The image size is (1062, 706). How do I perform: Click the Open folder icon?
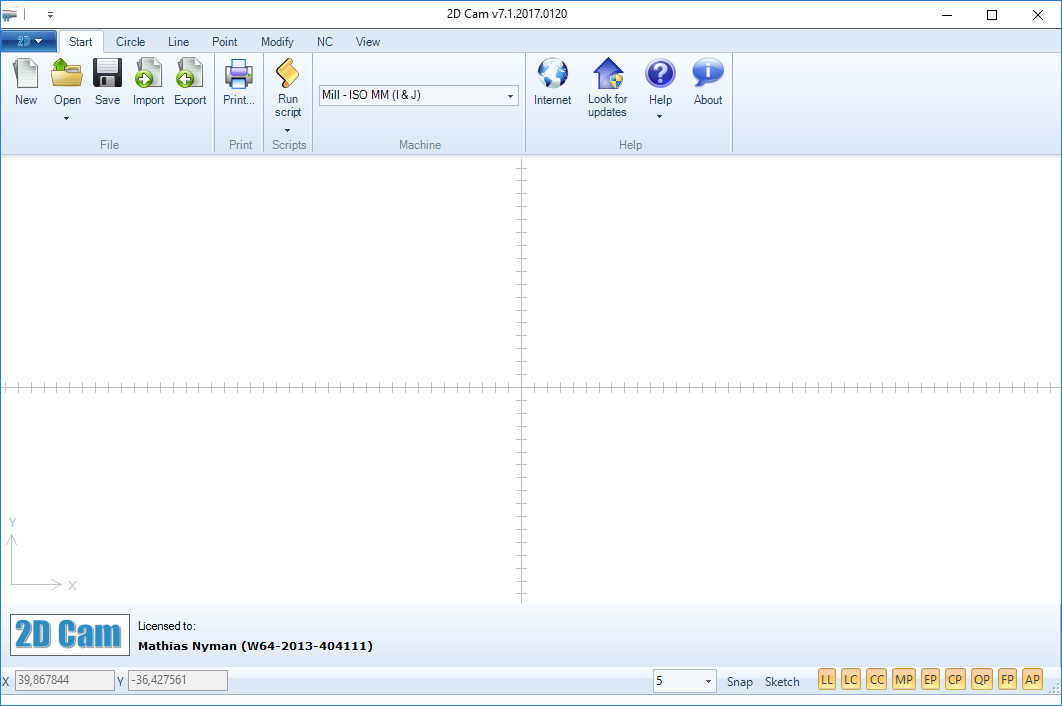67,73
